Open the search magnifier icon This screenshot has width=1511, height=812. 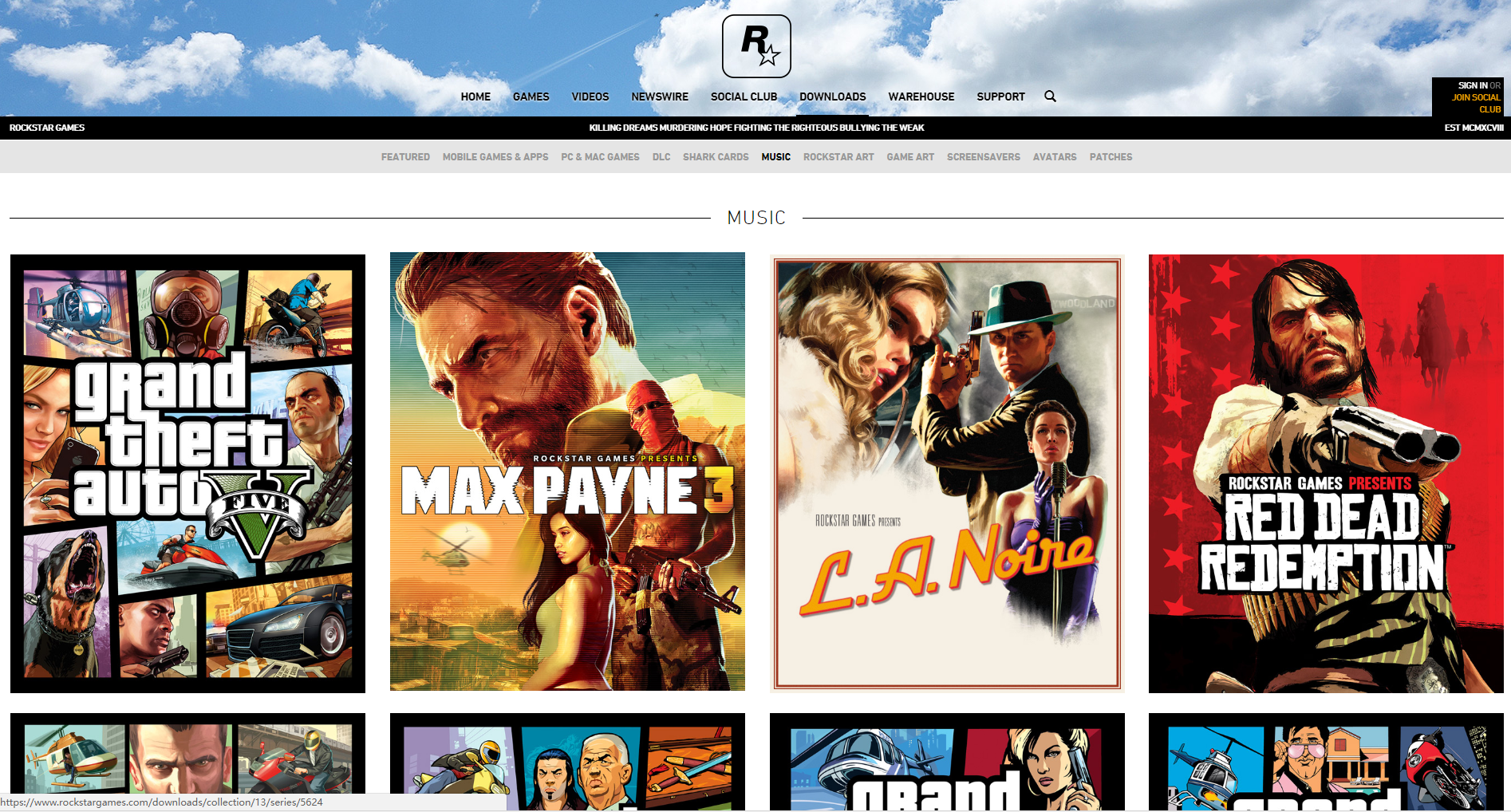click(1050, 96)
